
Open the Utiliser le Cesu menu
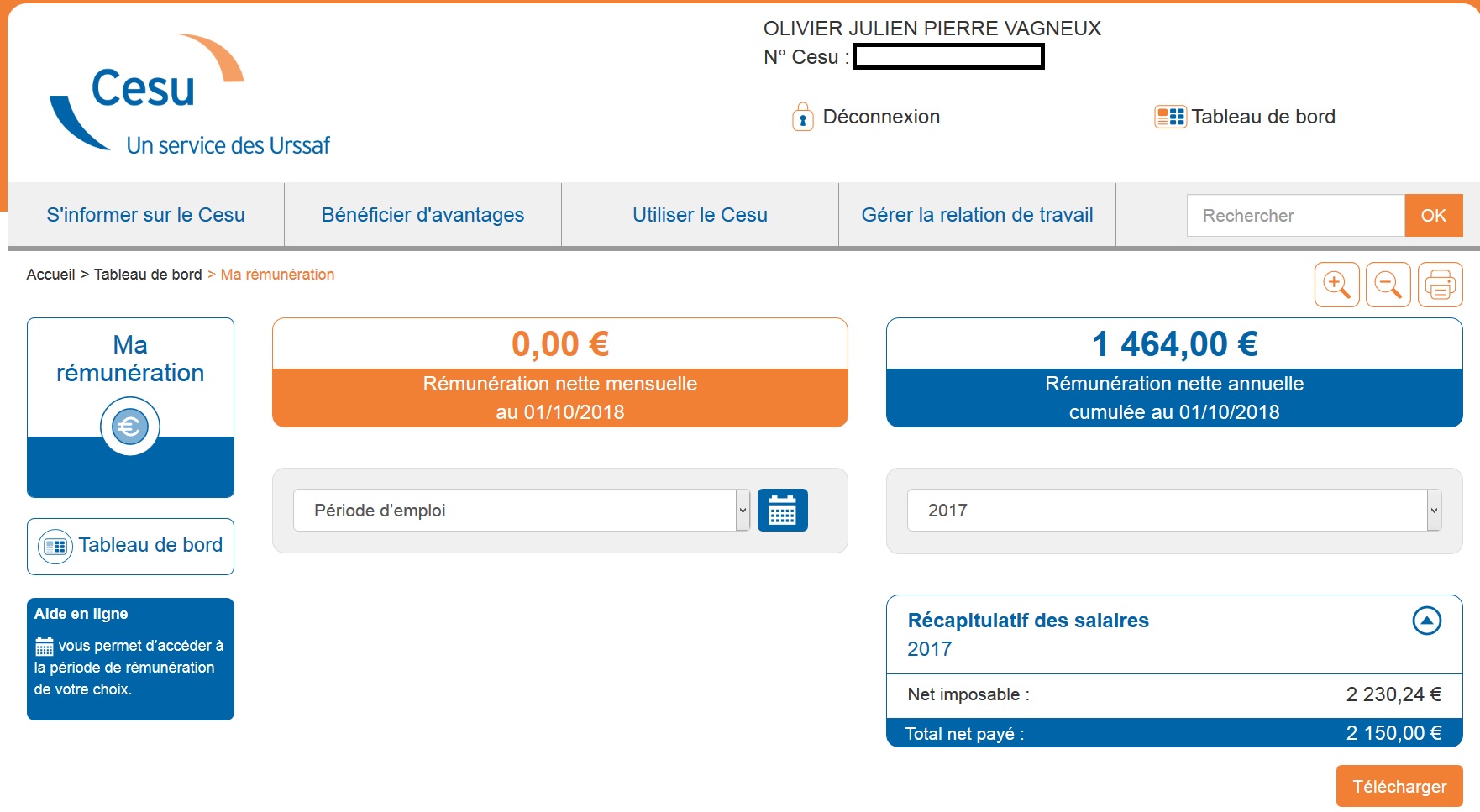(x=700, y=215)
